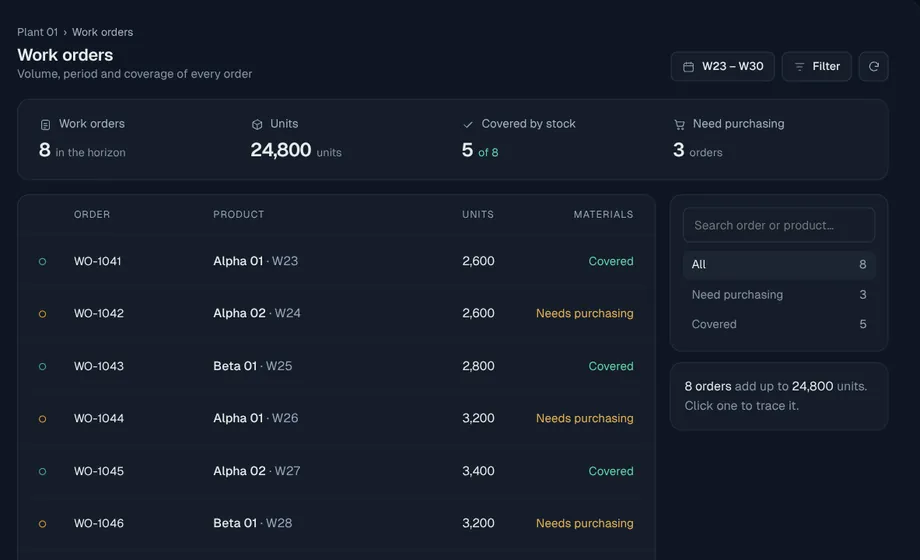Click the 5 of 8 covered value
Viewport: 920px width, 560px height.
tap(480, 150)
